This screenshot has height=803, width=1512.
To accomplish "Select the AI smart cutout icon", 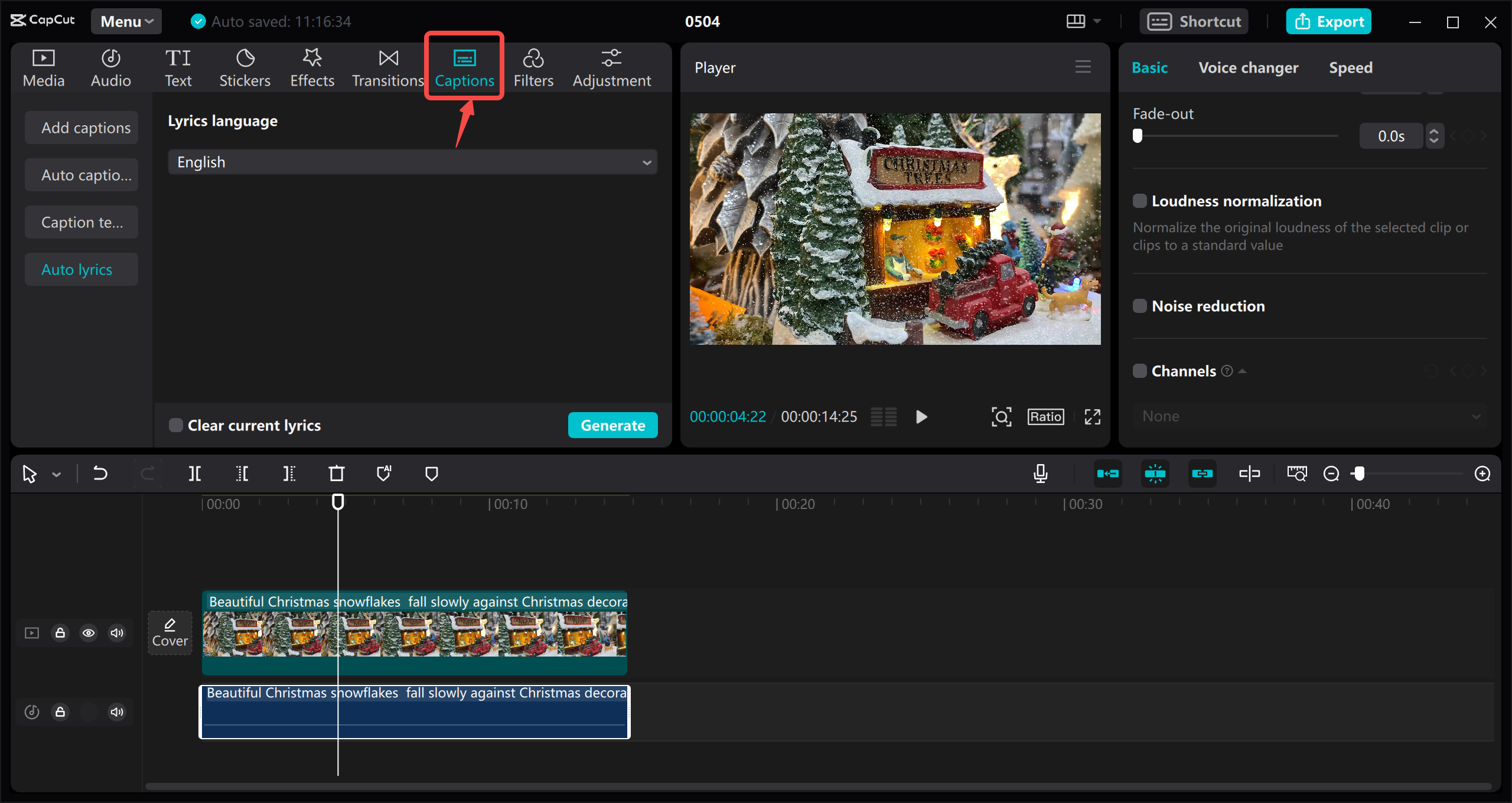I will tap(384, 473).
